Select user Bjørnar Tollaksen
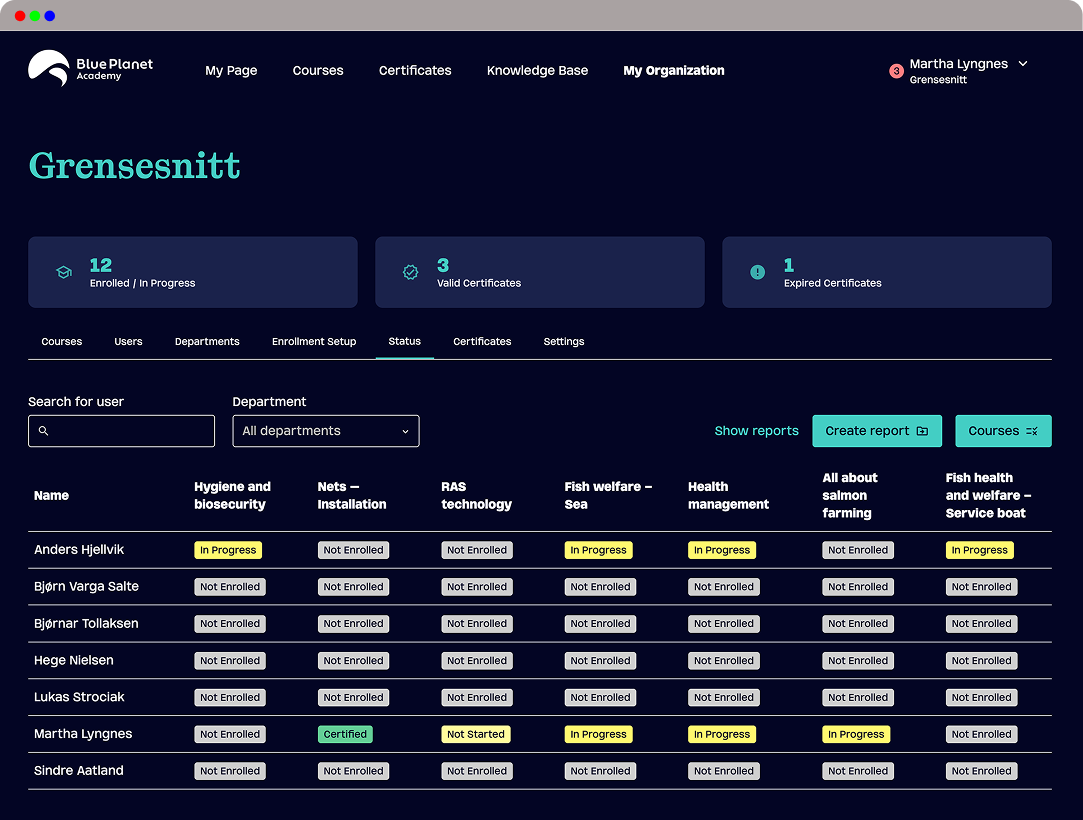 (x=86, y=623)
